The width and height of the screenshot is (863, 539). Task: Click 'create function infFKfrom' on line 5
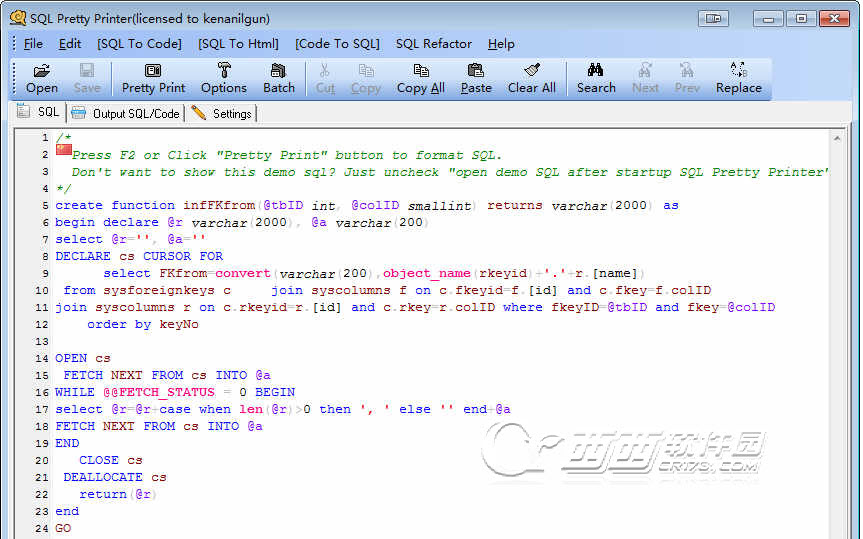click(155, 205)
